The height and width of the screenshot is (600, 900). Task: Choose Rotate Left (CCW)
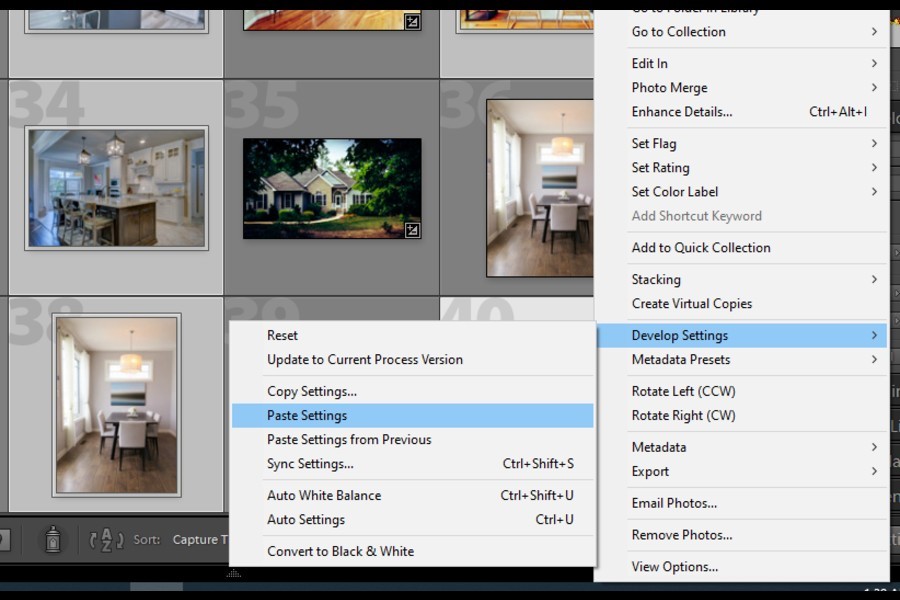click(683, 392)
